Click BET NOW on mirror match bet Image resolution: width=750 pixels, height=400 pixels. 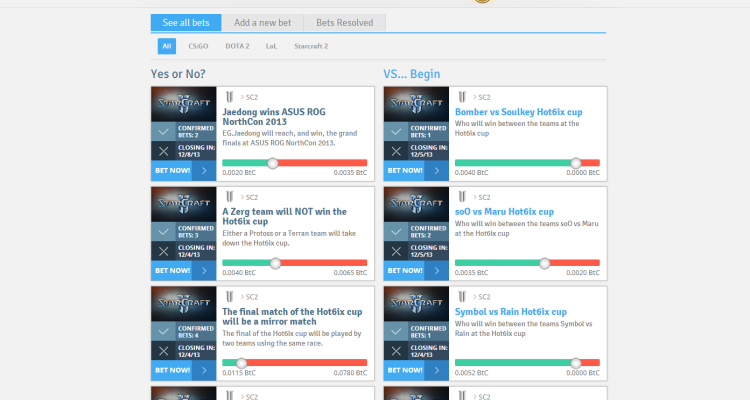click(172, 370)
